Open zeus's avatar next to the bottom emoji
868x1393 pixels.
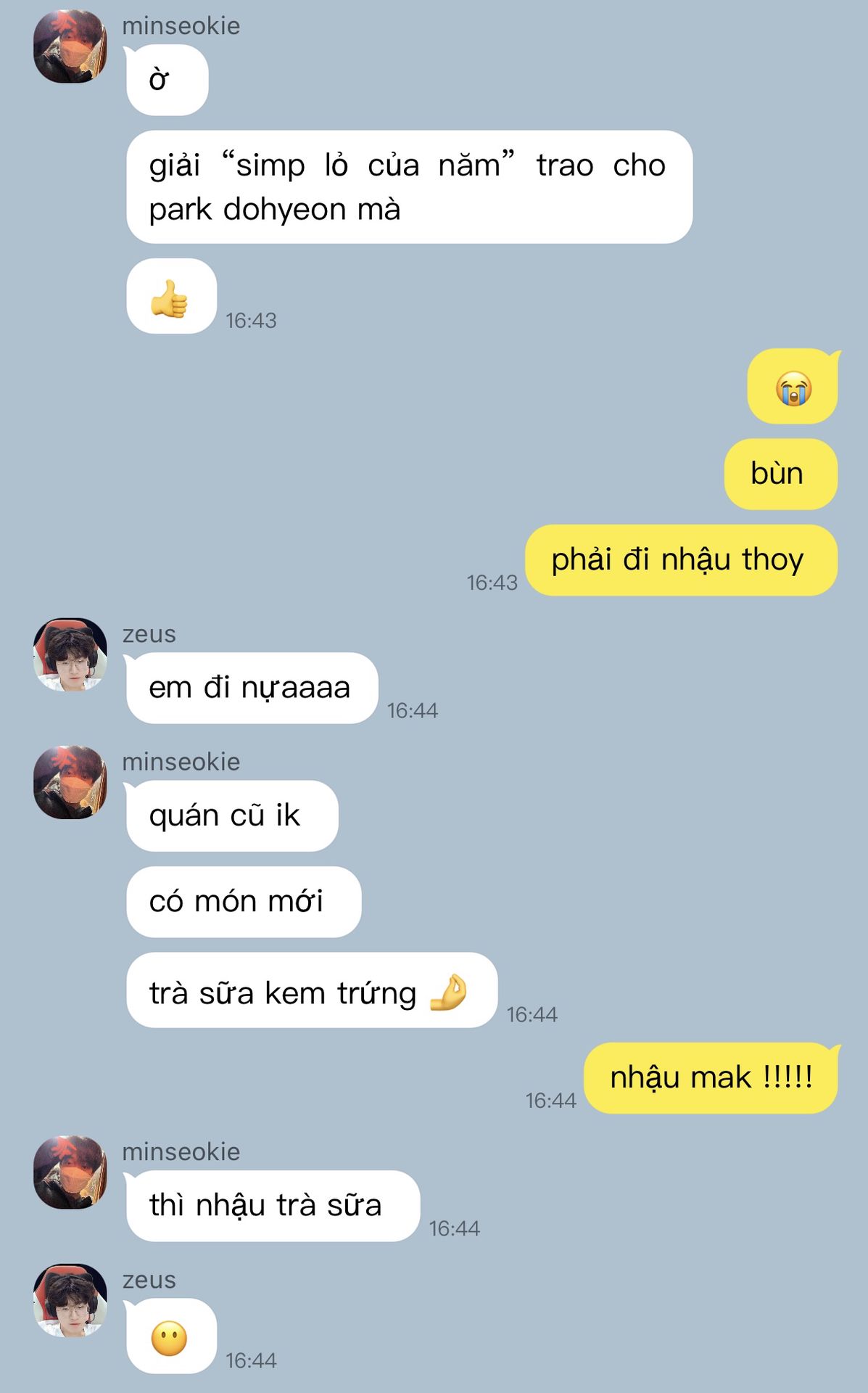(70, 1300)
